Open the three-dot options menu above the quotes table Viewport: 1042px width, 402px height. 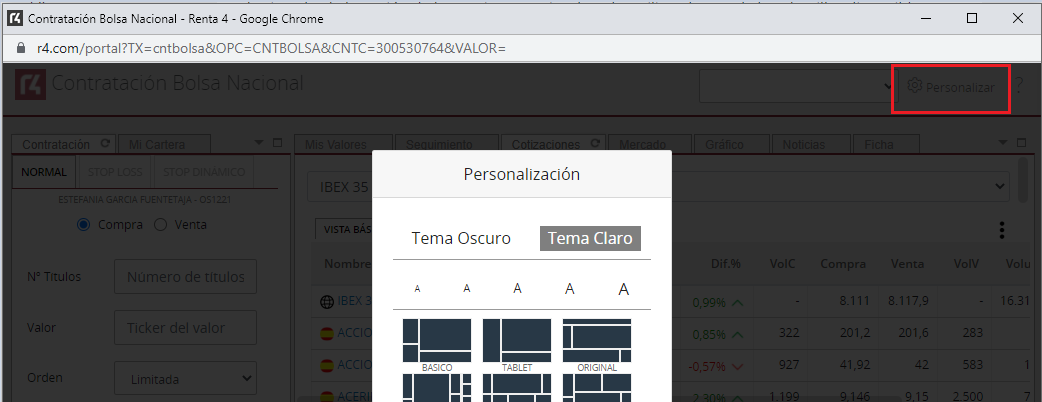point(1001,231)
